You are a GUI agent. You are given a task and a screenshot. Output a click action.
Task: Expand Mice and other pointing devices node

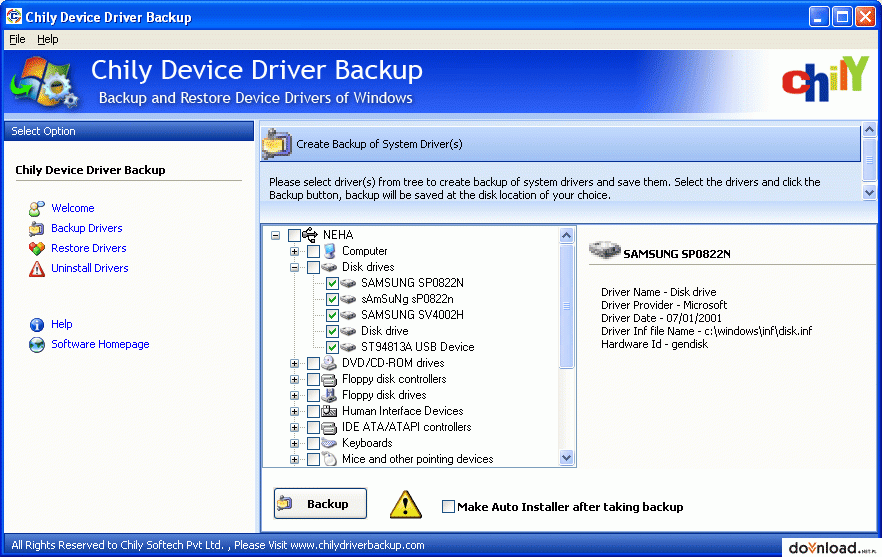294,460
